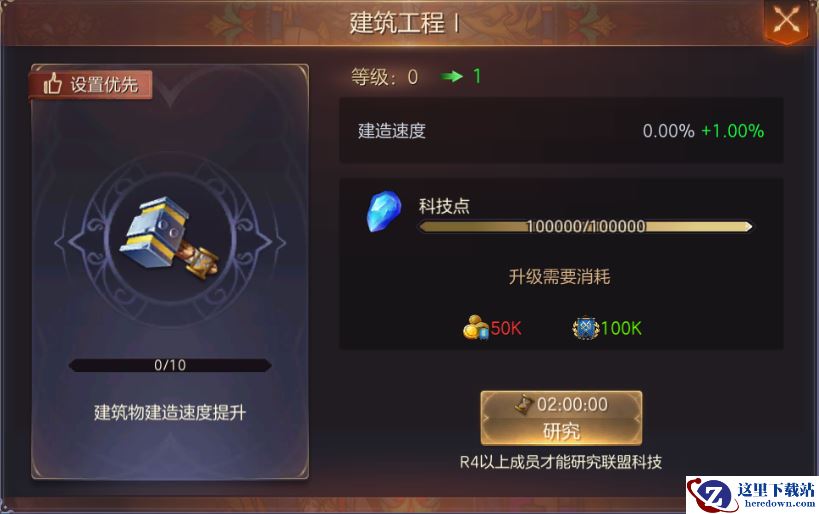
Task: Click the 建筑物建造速度提升 description text
Action: (170, 413)
